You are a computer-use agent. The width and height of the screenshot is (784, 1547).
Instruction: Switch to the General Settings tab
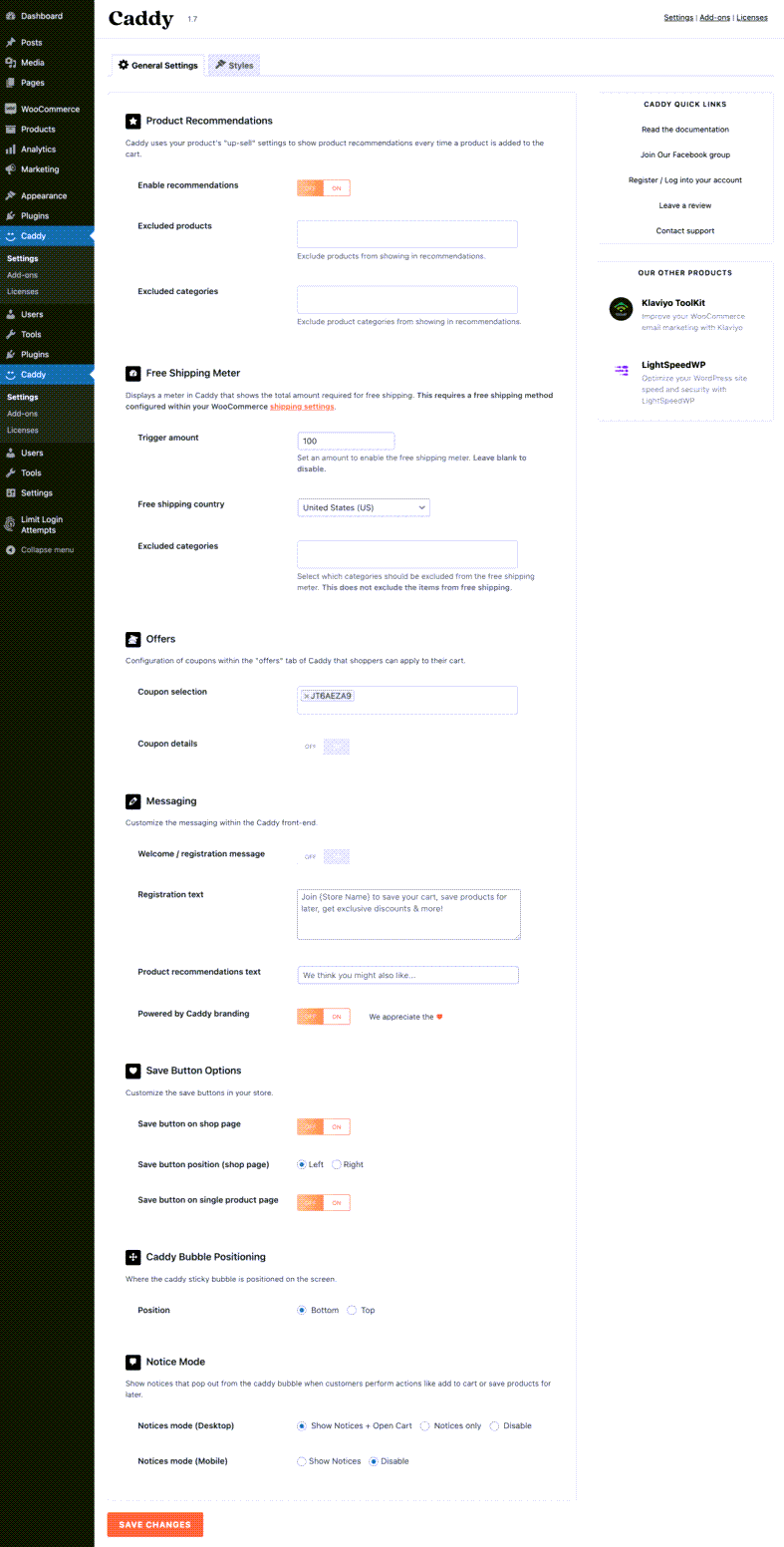click(x=157, y=65)
